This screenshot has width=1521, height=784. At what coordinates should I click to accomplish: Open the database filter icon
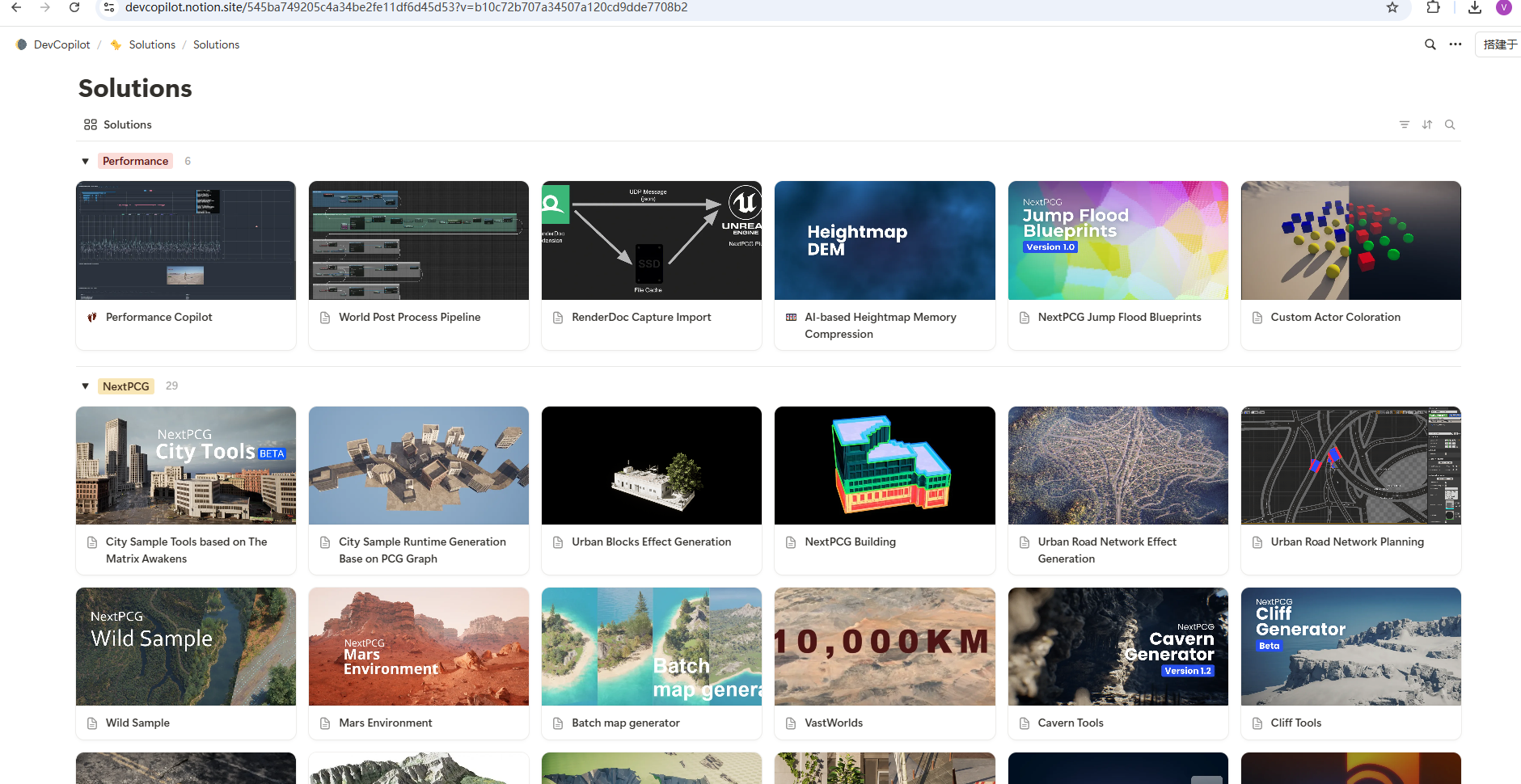(1405, 124)
